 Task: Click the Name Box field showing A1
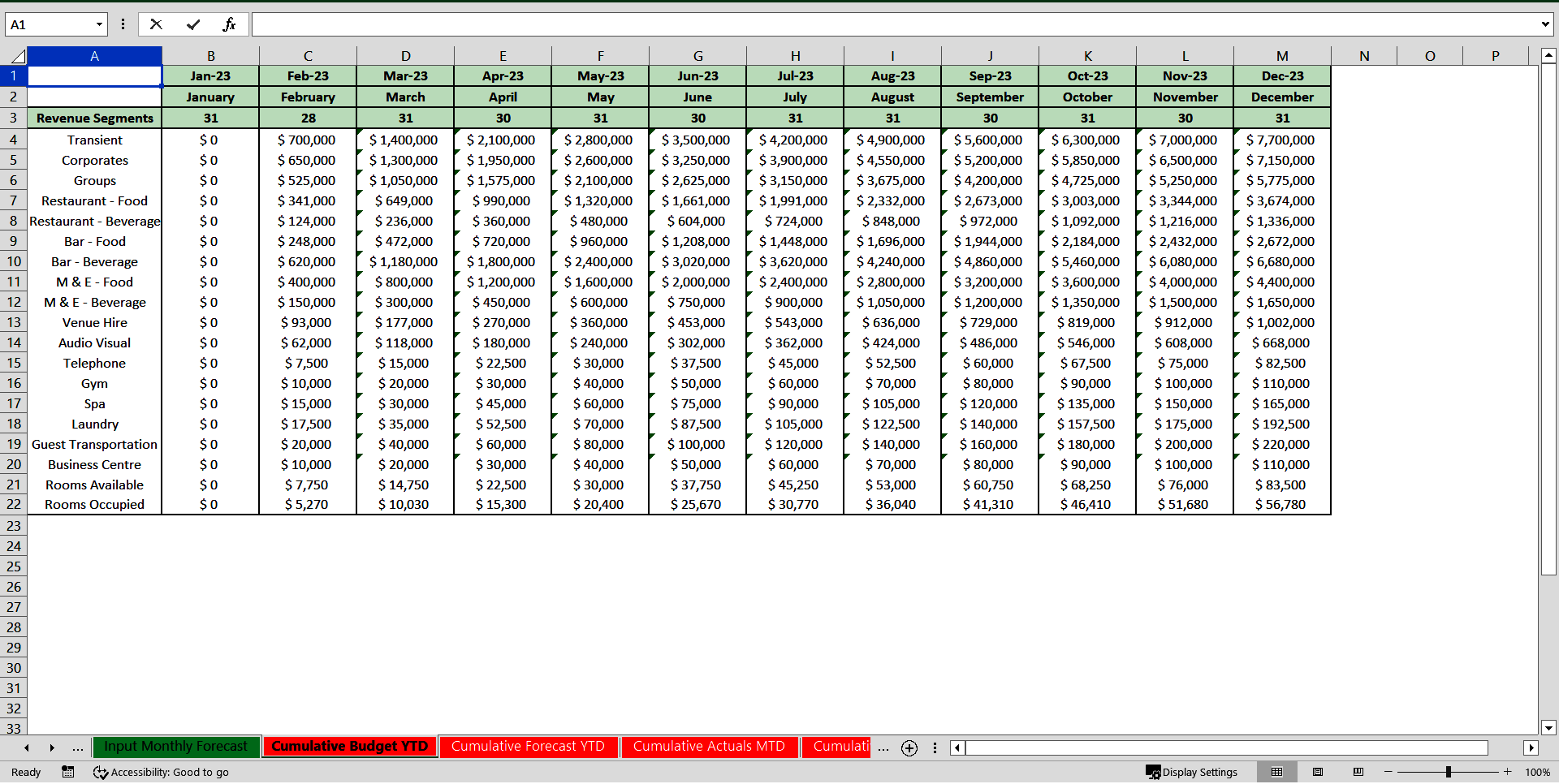(x=50, y=24)
